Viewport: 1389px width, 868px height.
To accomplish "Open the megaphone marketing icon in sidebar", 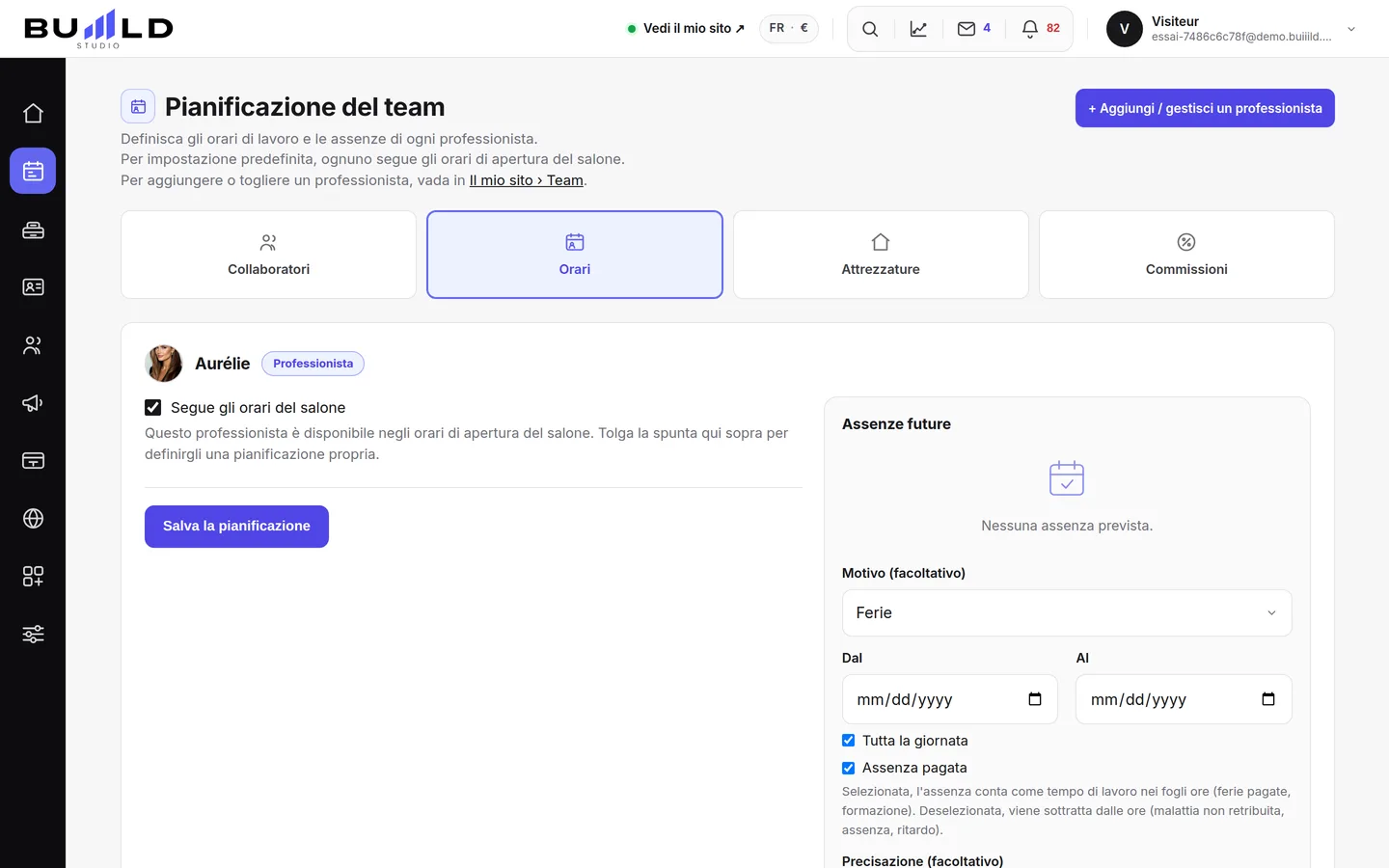I will point(33,403).
